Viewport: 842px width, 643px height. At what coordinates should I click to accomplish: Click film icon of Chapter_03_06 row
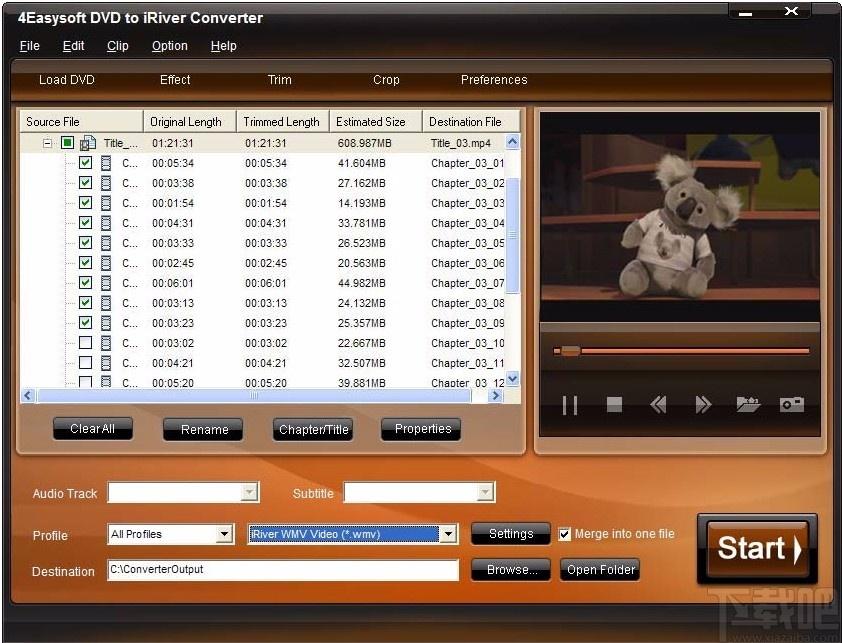point(106,263)
